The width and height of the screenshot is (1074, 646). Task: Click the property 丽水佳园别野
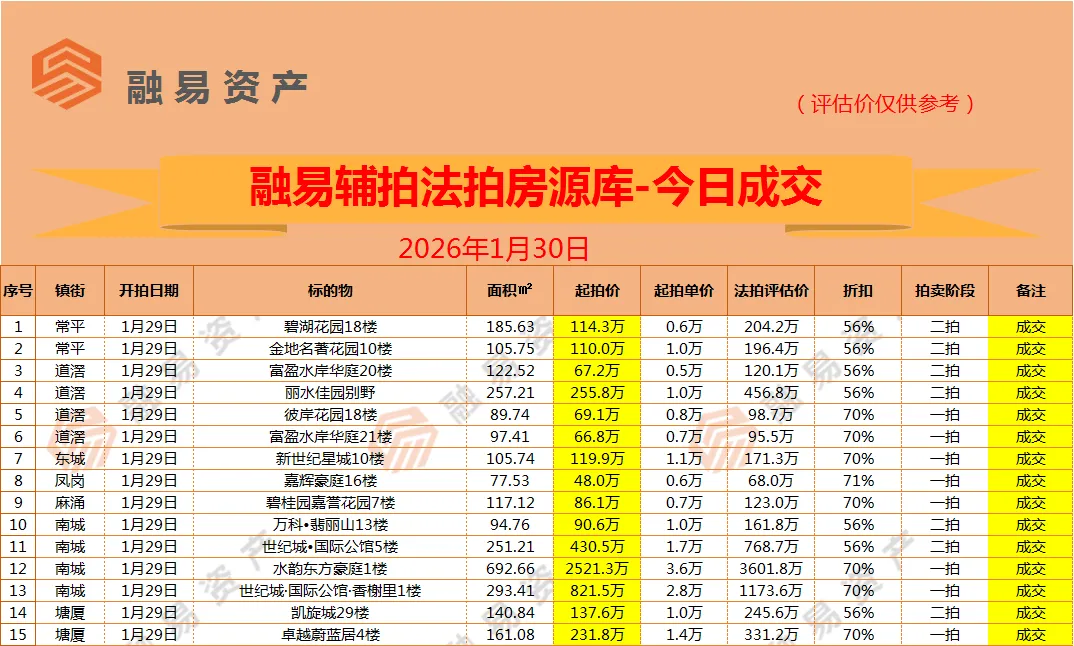click(x=331, y=393)
